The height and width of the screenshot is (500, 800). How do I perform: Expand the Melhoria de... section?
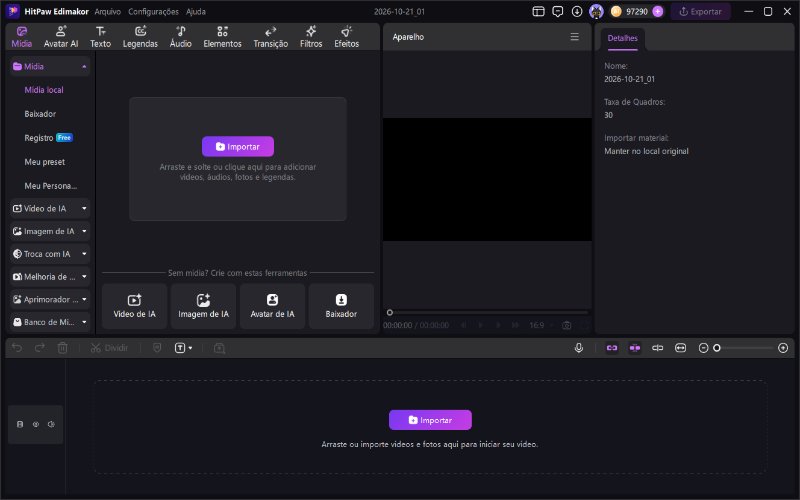49,277
